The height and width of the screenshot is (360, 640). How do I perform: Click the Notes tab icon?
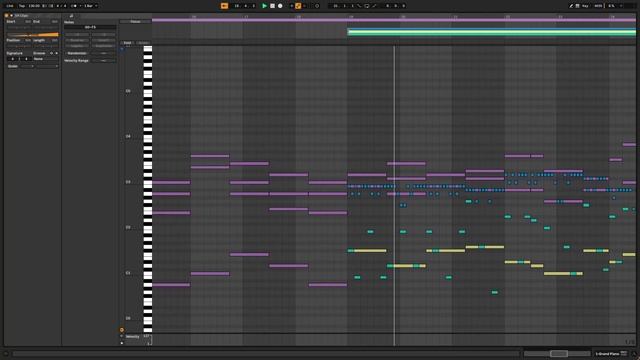point(71,16)
